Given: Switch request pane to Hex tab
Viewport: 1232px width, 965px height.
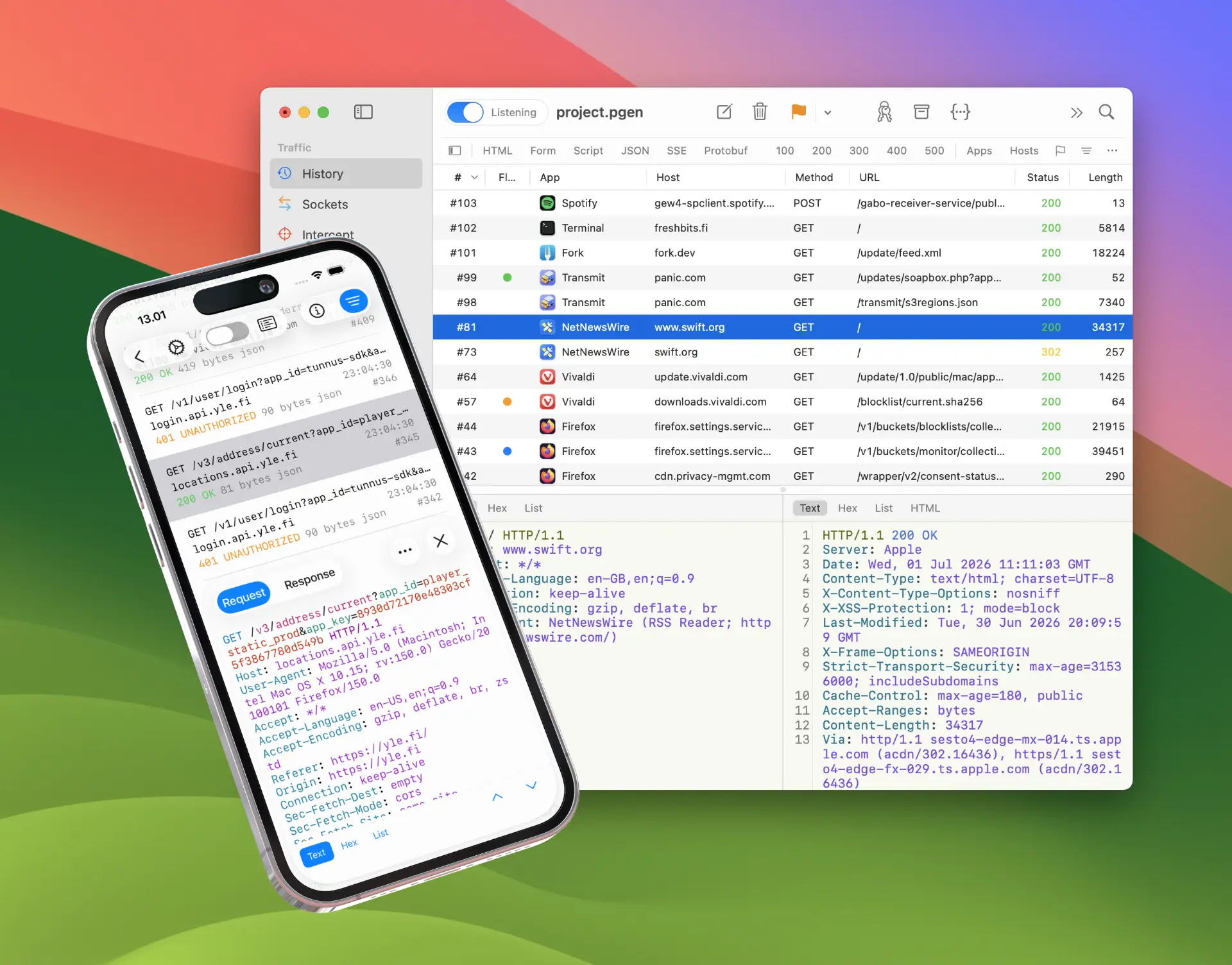Looking at the screenshot, I should (497, 508).
